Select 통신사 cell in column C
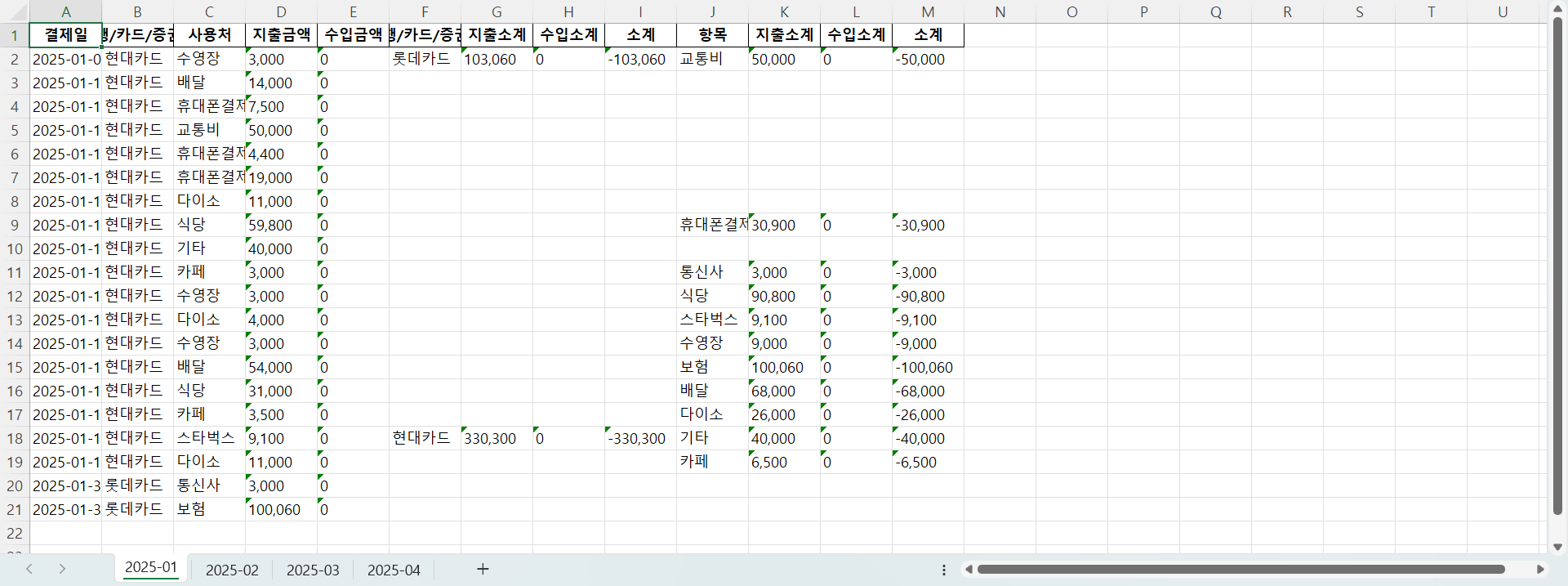Image resolution: width=1568 pixels, height=586 pixels. 209,485
